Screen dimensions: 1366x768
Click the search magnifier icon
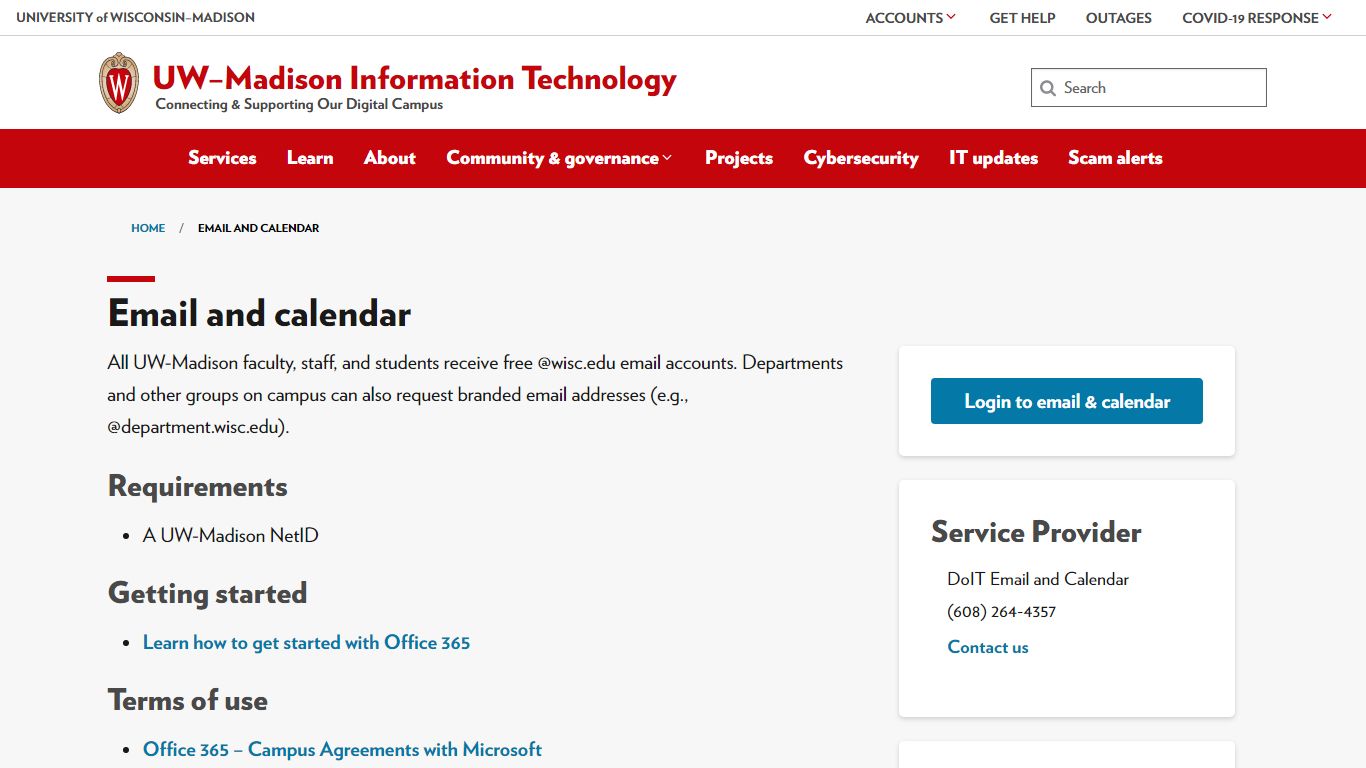[x=1048, y=88]
